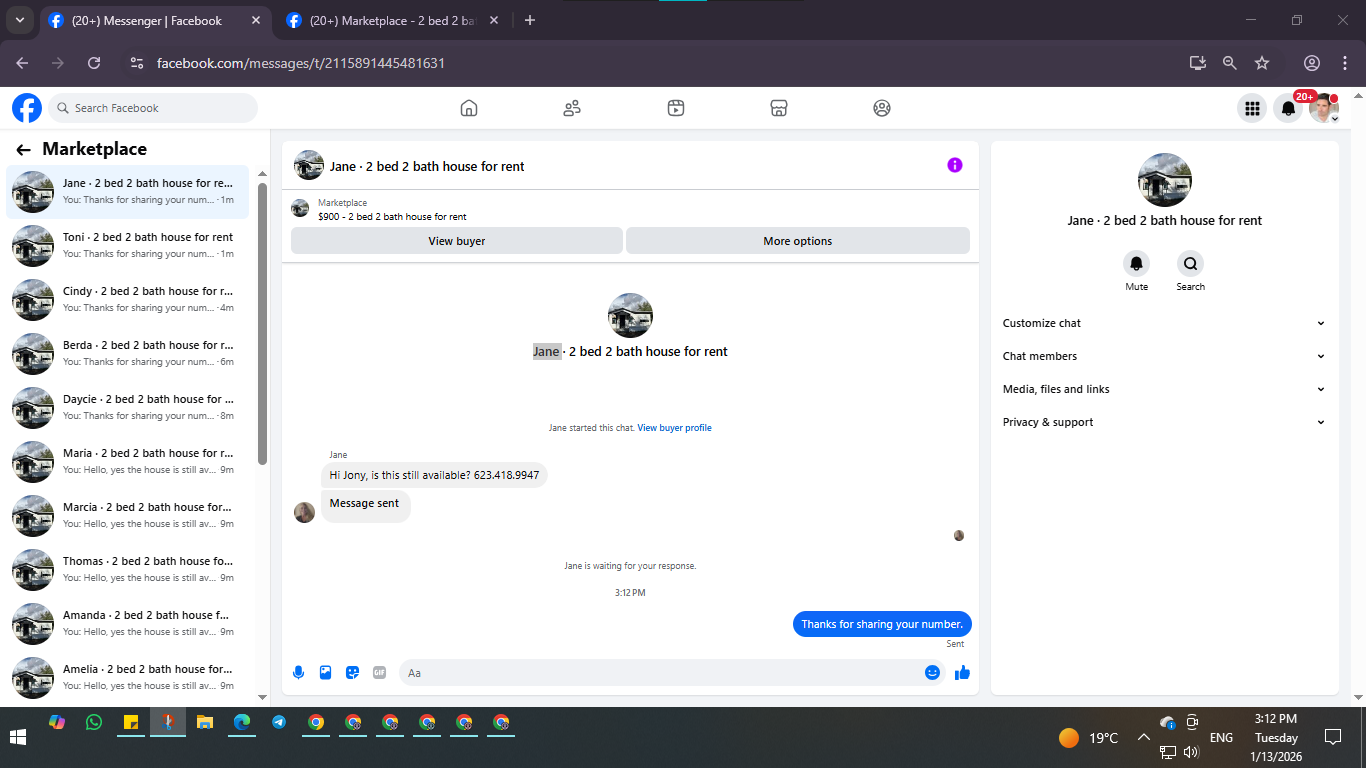The image size is (1366, 768).
Task: Open the Windows notification center
Action: tap(1332, 738)
